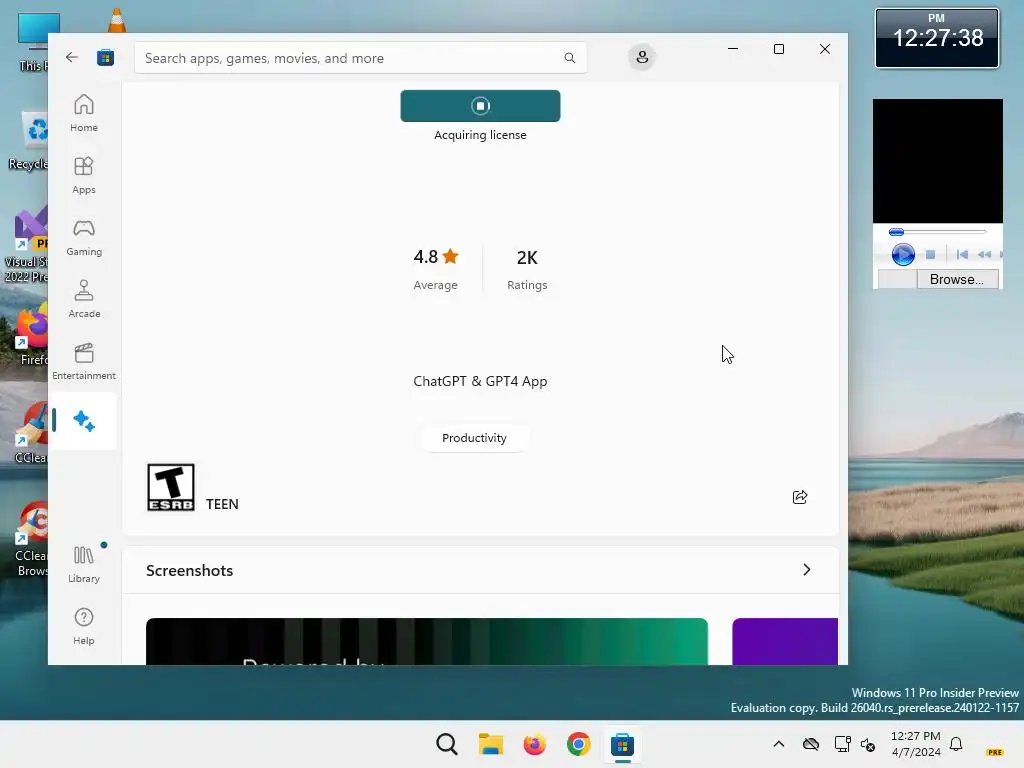Select the CCleaner Browser desktop shortcut
Image resolution: width=1024 pixels, height=768 pixels.
[31, 539]
